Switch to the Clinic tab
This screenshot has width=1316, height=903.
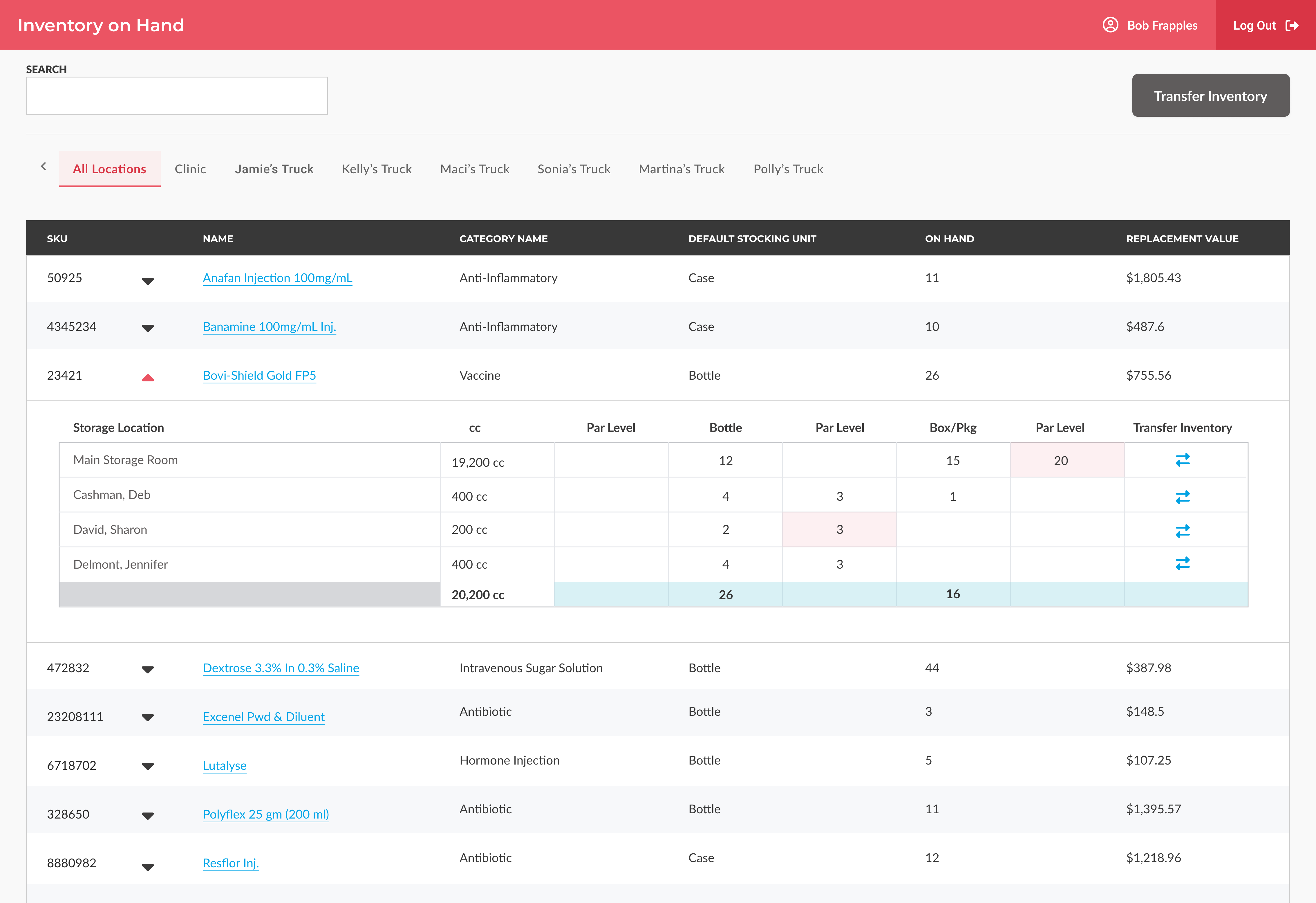pos(190,169)
